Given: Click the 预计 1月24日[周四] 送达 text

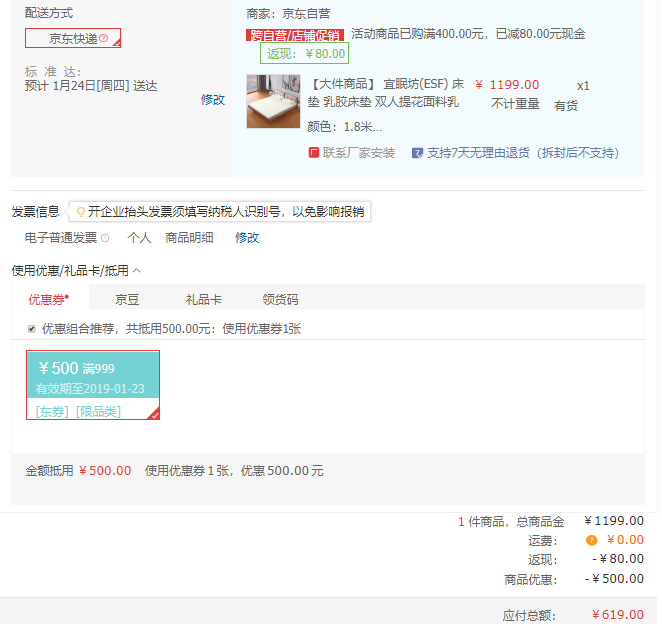Looking at the screenshot, I should (x=91, y=86).
